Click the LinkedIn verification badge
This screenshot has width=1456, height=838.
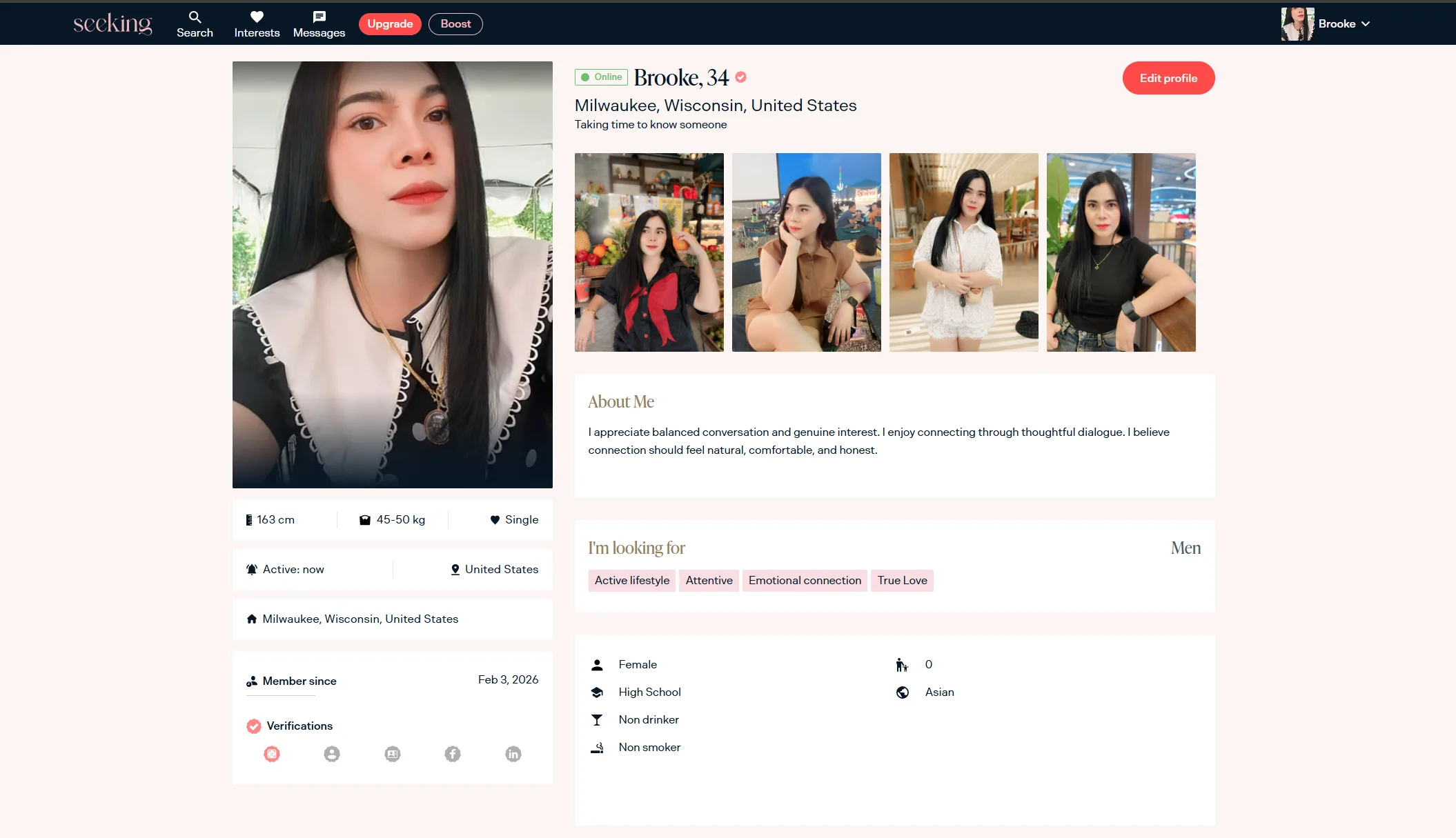click(513, 754)
